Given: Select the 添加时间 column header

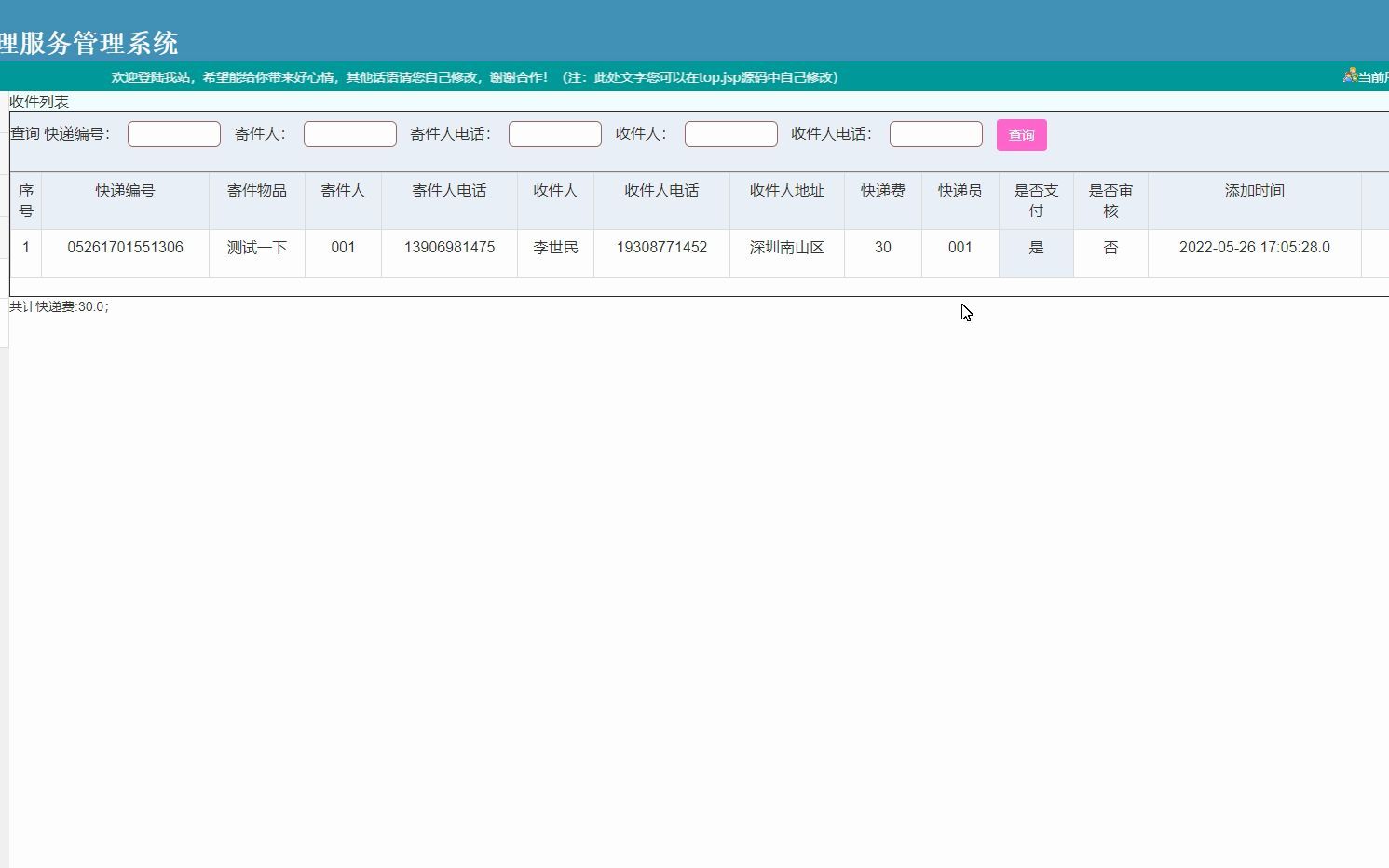Looking at the screenshot, I should pyautogui.click(x=1254, y=190).
